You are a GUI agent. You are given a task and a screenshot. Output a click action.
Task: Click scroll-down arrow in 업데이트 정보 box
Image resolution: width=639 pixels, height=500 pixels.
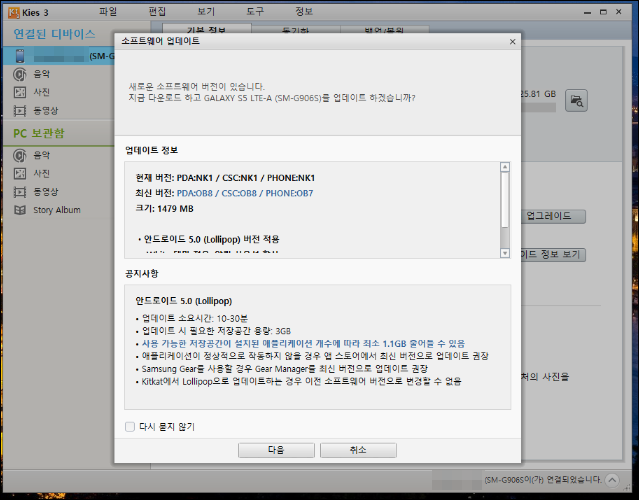click(505, 253)
